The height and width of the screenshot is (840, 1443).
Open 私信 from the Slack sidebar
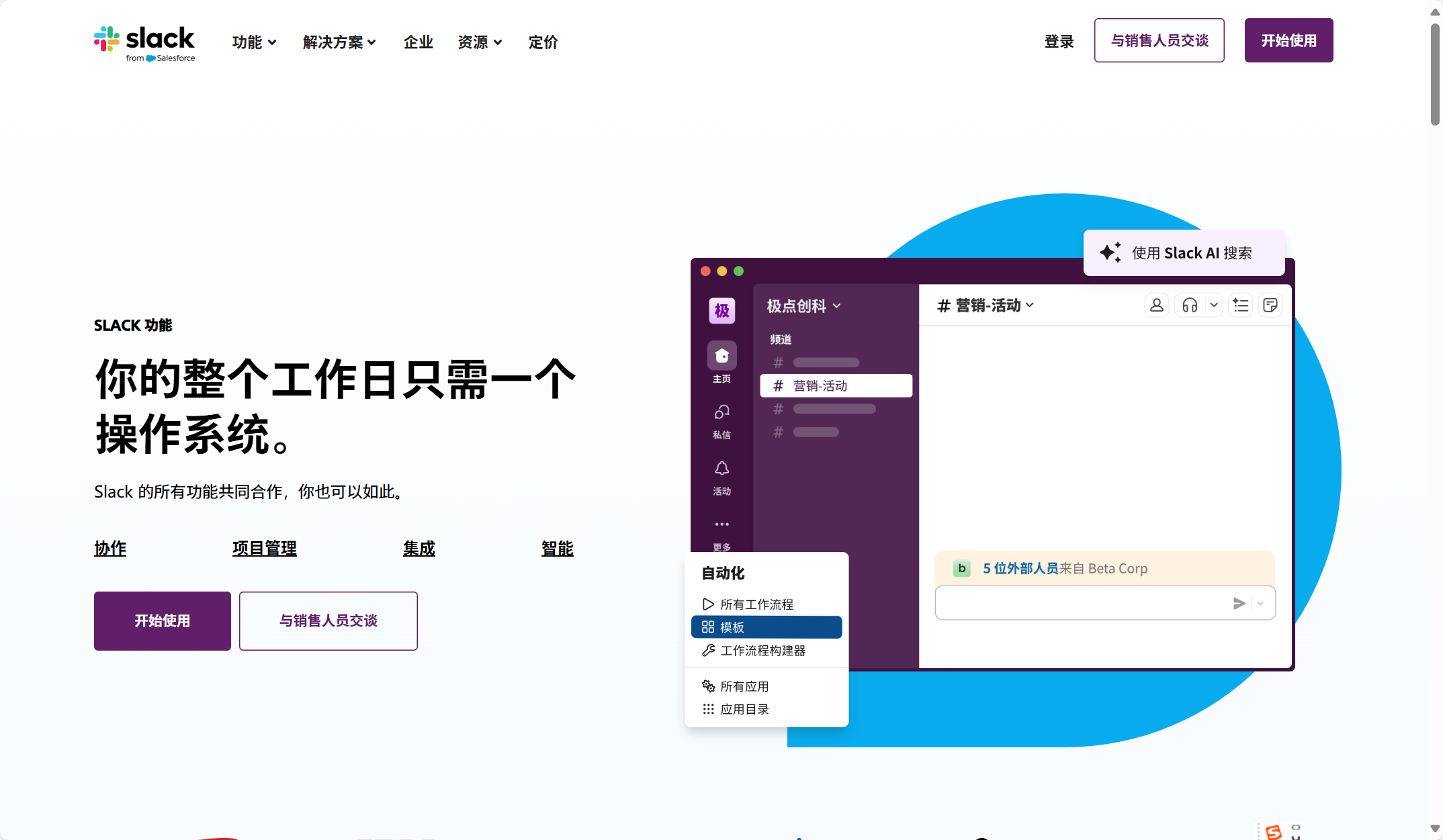tap(721, 412)
